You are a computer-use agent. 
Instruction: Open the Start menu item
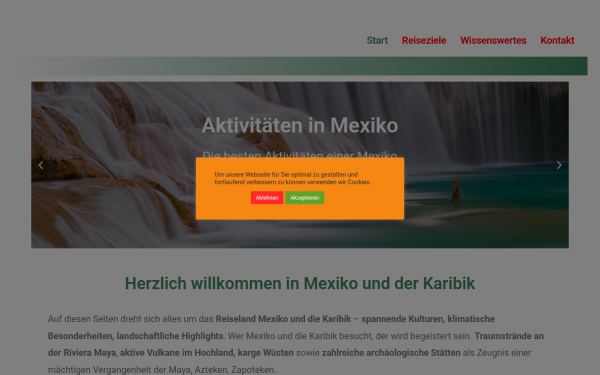[377, 40]
